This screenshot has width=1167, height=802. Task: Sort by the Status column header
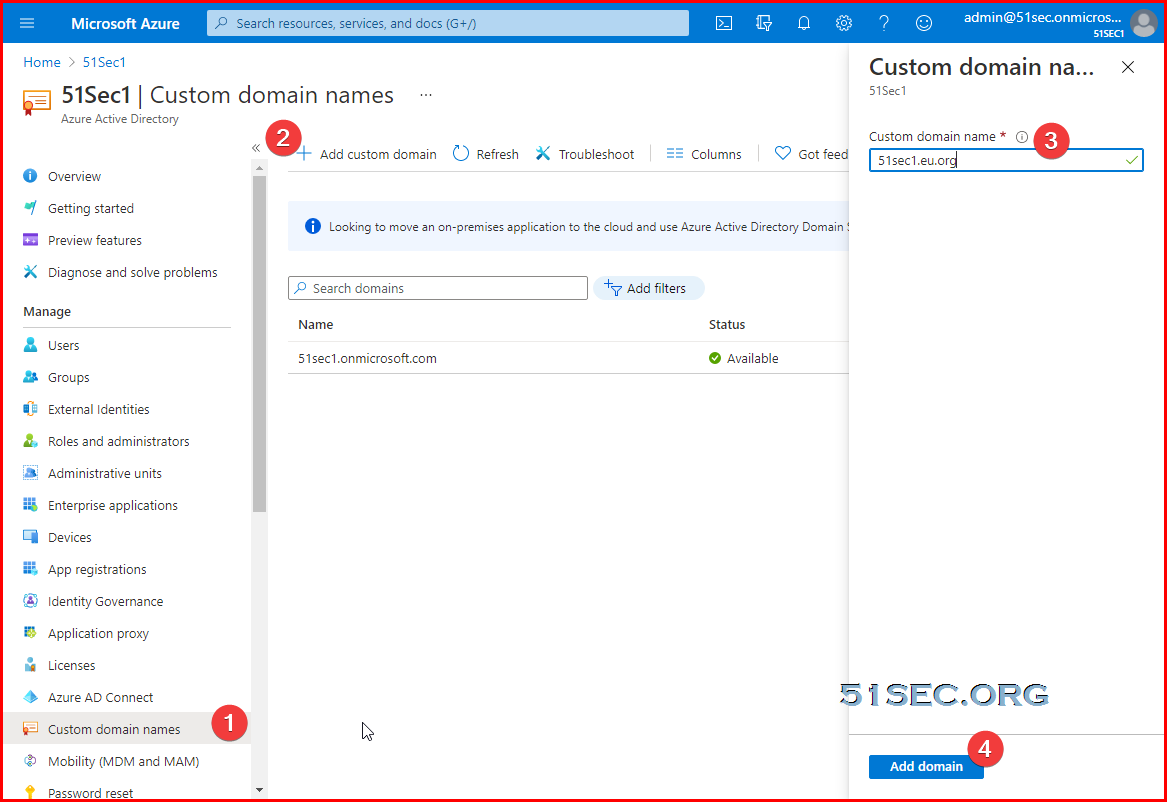click(x=726, y=324)
